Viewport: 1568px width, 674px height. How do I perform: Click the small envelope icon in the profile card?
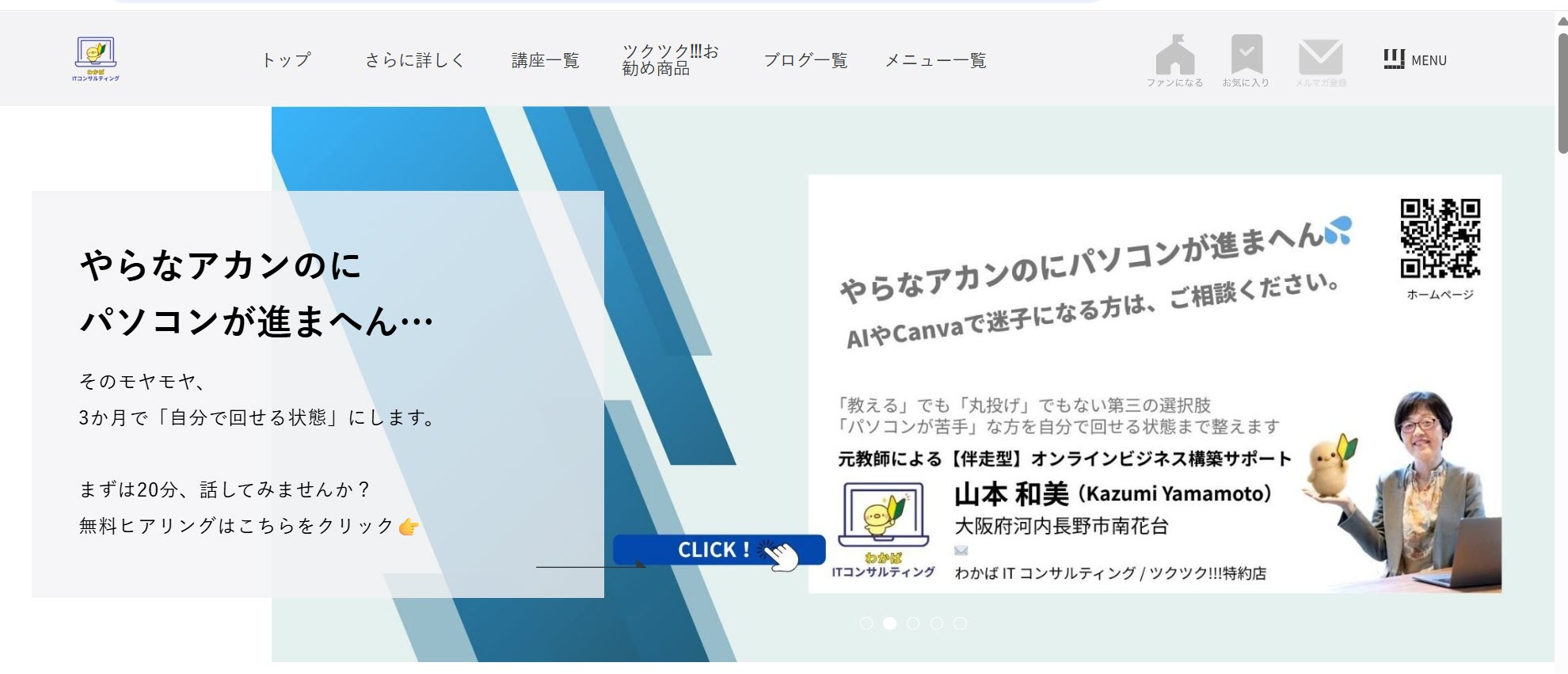pos(961,550)
